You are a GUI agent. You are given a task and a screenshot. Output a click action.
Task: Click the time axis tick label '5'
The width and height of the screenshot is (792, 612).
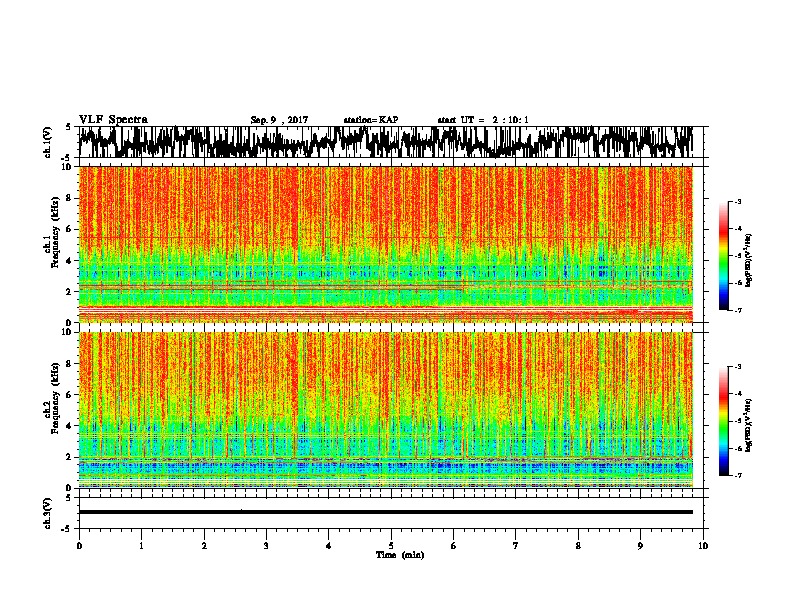[391, 546]
